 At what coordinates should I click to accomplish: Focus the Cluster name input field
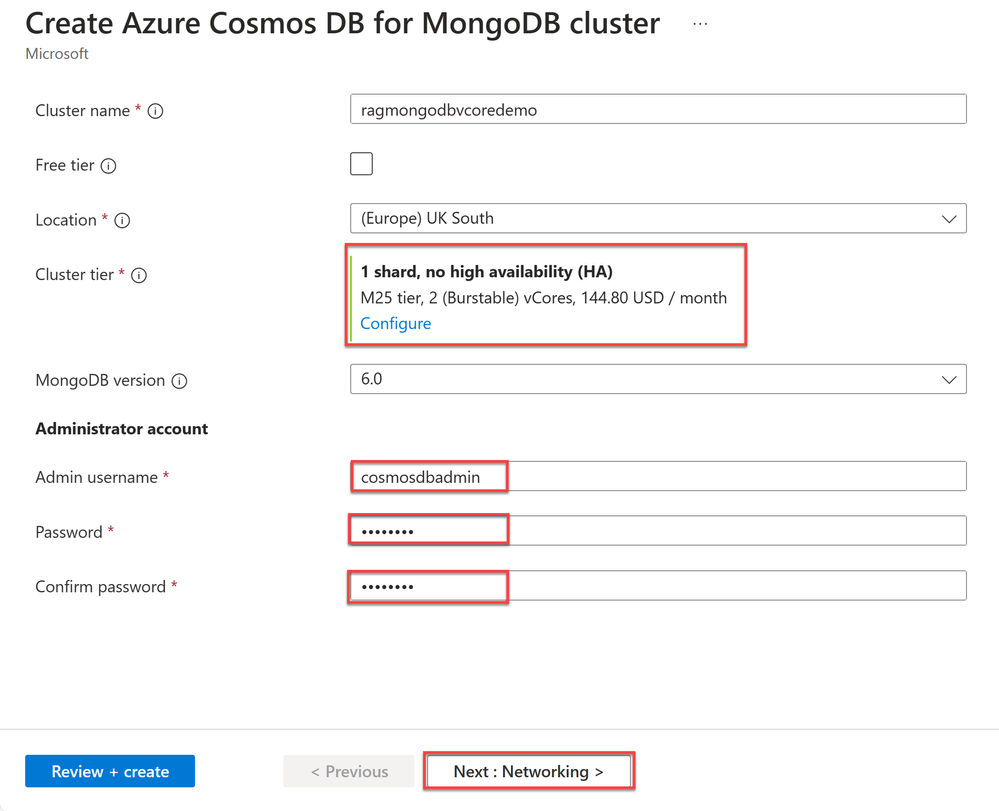[x=658, y=110]
